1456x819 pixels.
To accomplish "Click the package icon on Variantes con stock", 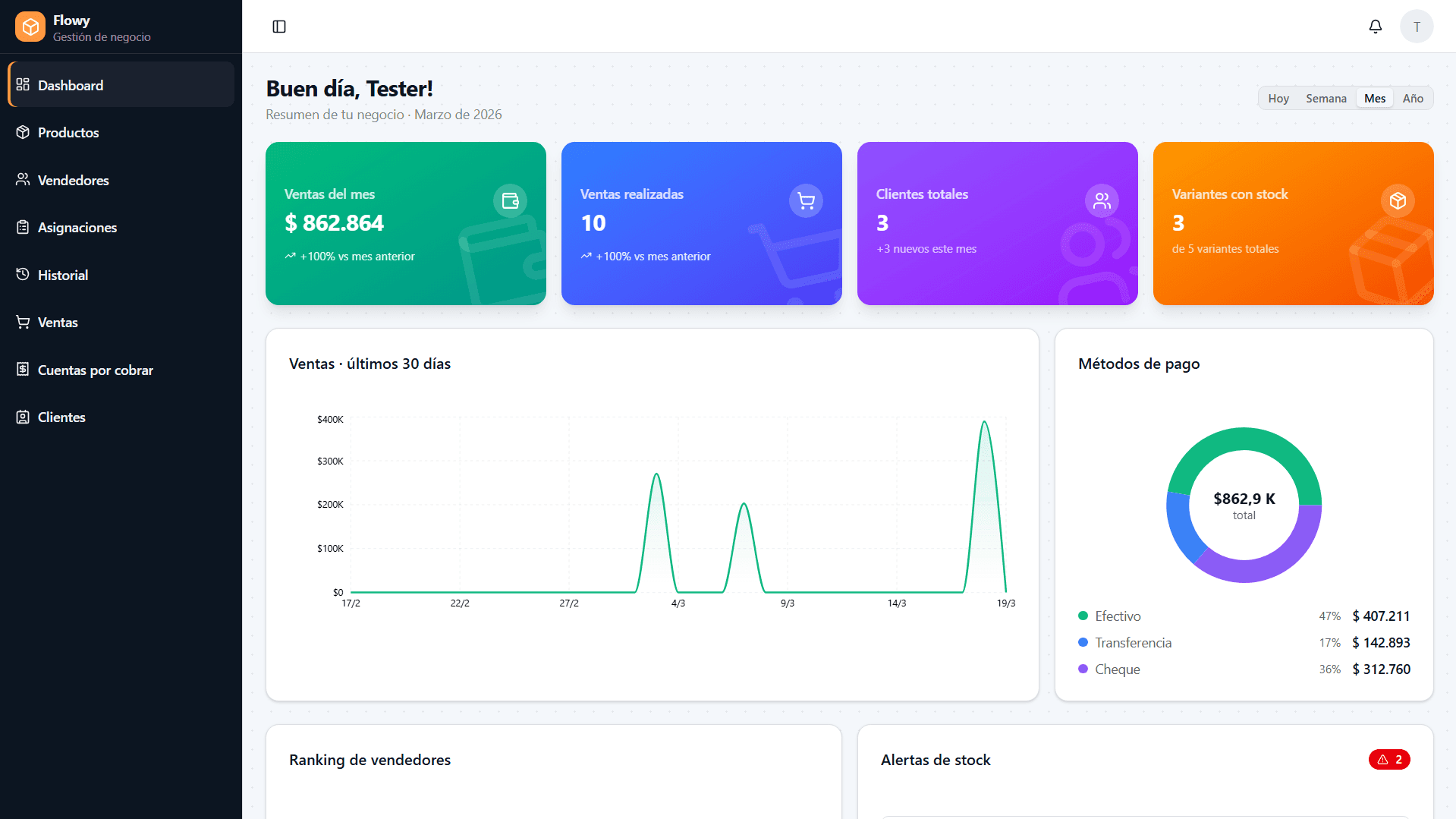I will click(1398, 200).
